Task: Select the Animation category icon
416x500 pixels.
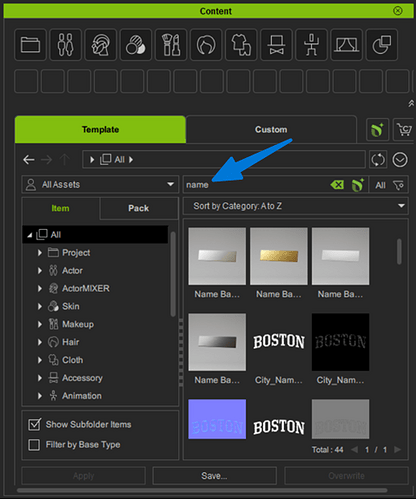Action: pyautogui.click(x=311, y=45)
